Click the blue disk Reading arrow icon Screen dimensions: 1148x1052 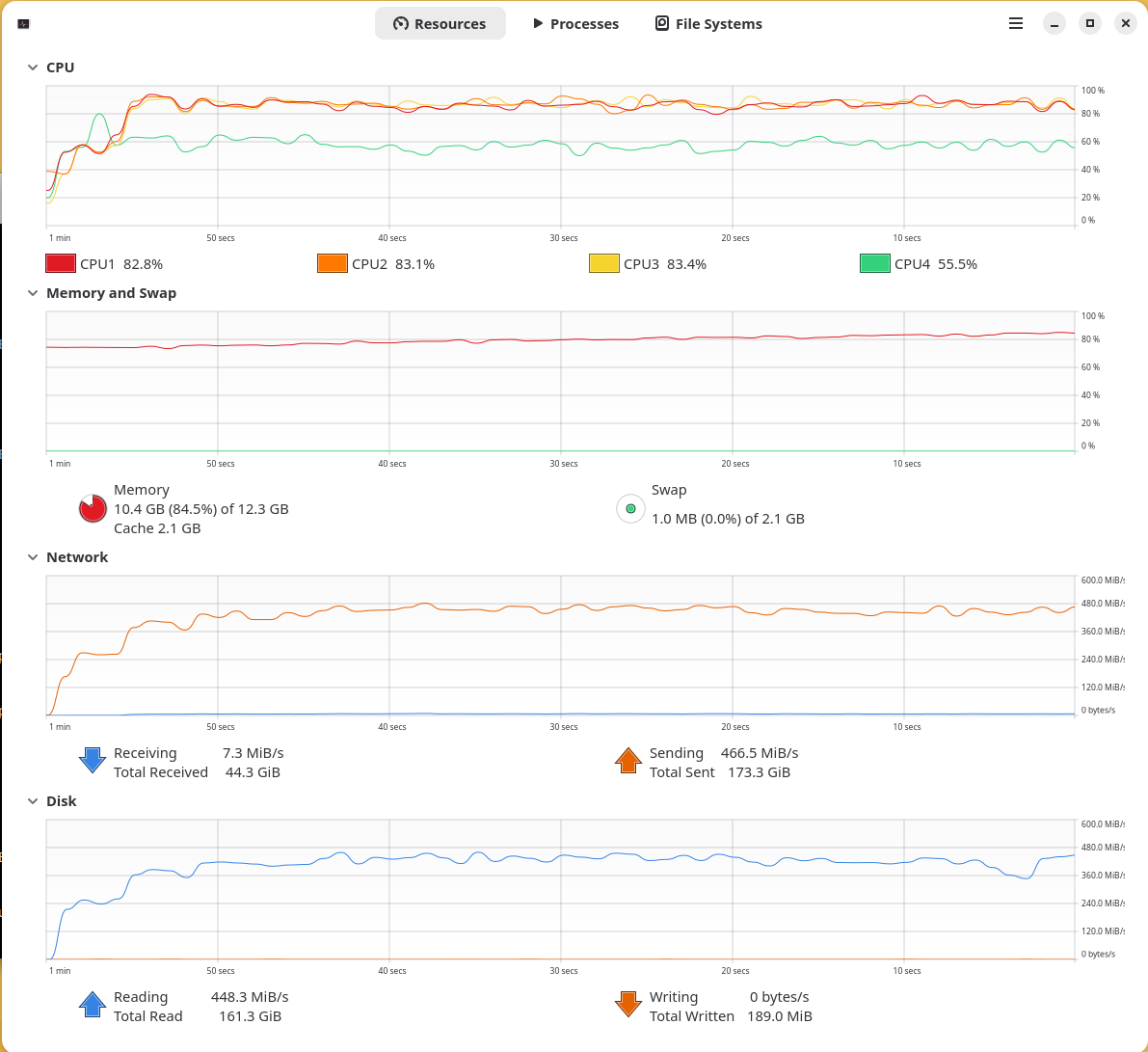coord(92,1004)
